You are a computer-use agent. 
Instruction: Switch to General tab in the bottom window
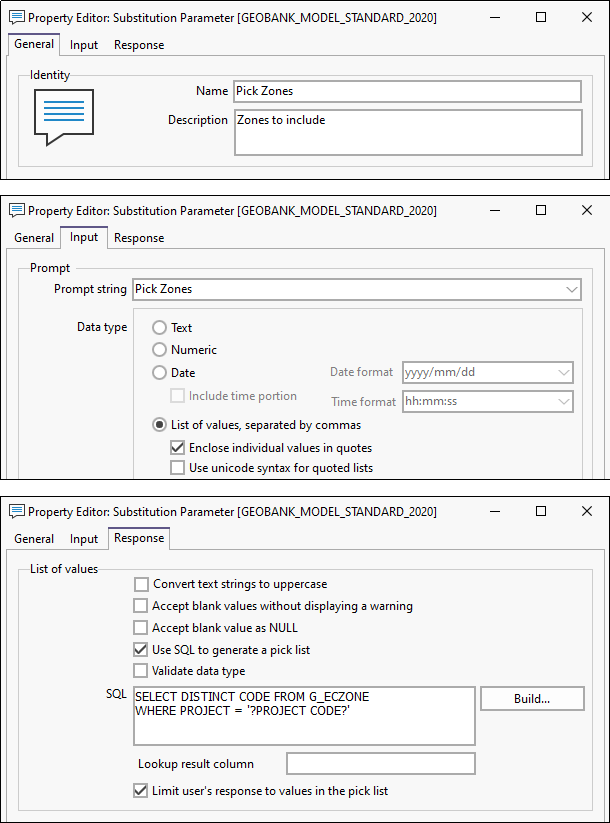click(34, 539)
